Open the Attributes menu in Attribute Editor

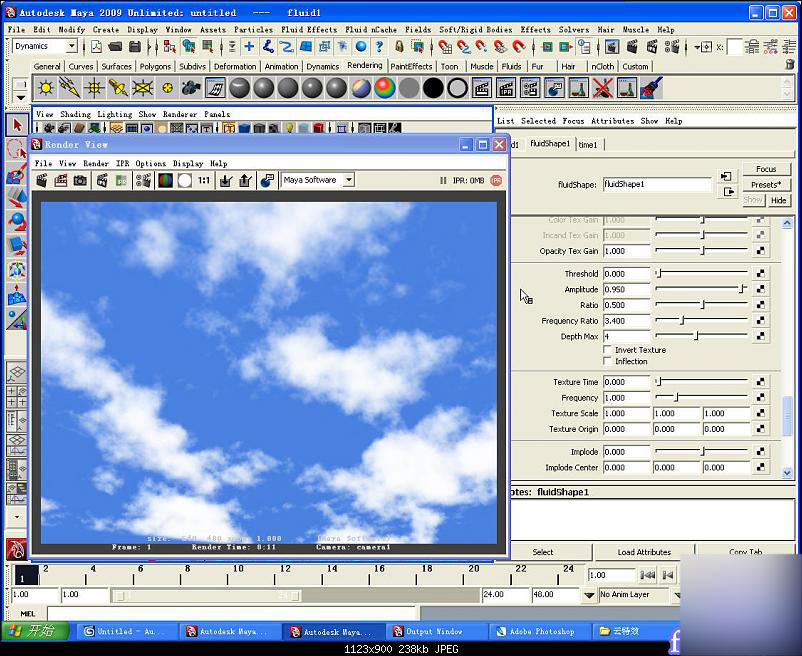click(613, 121)
